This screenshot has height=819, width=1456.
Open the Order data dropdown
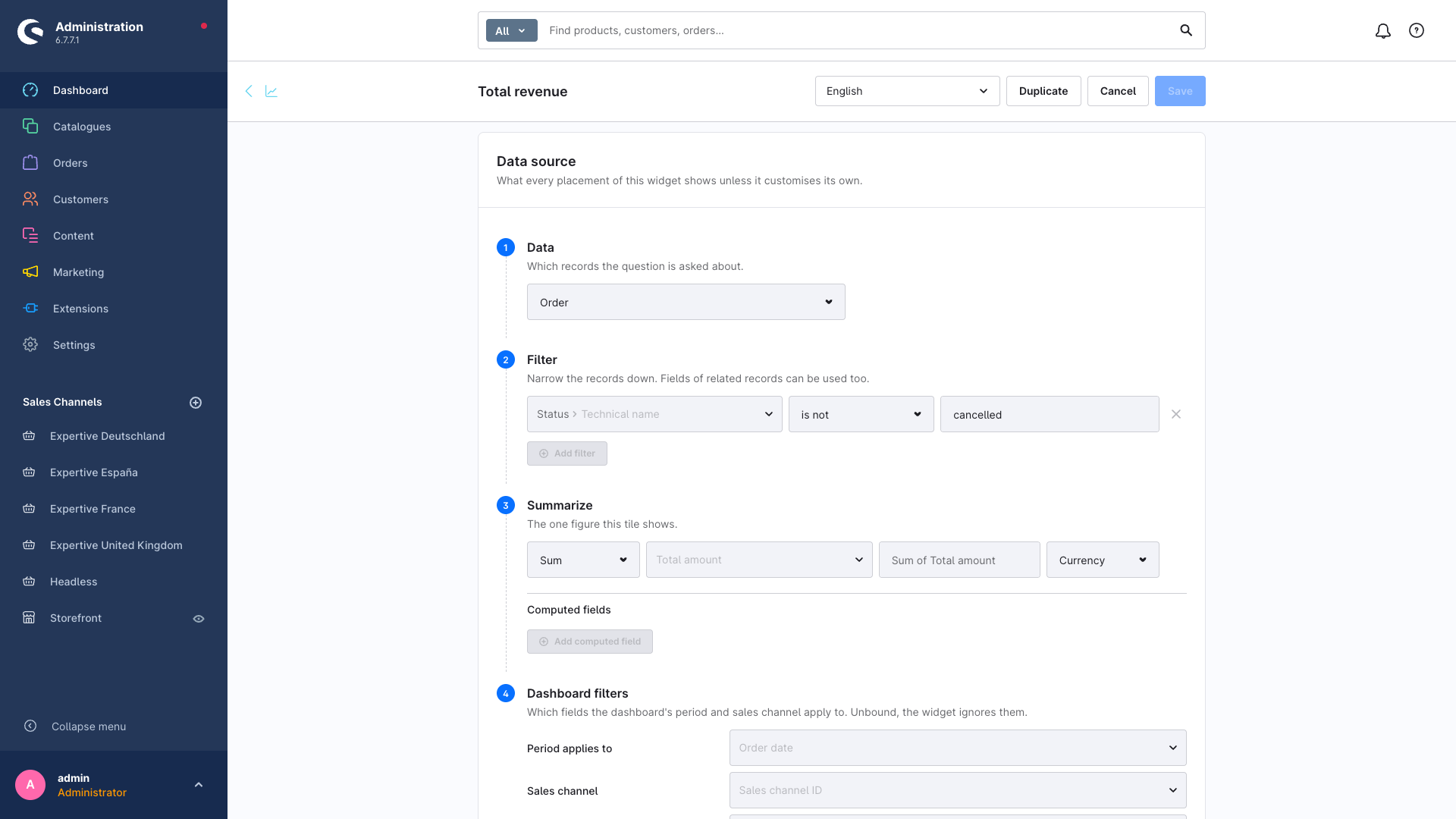686,302
